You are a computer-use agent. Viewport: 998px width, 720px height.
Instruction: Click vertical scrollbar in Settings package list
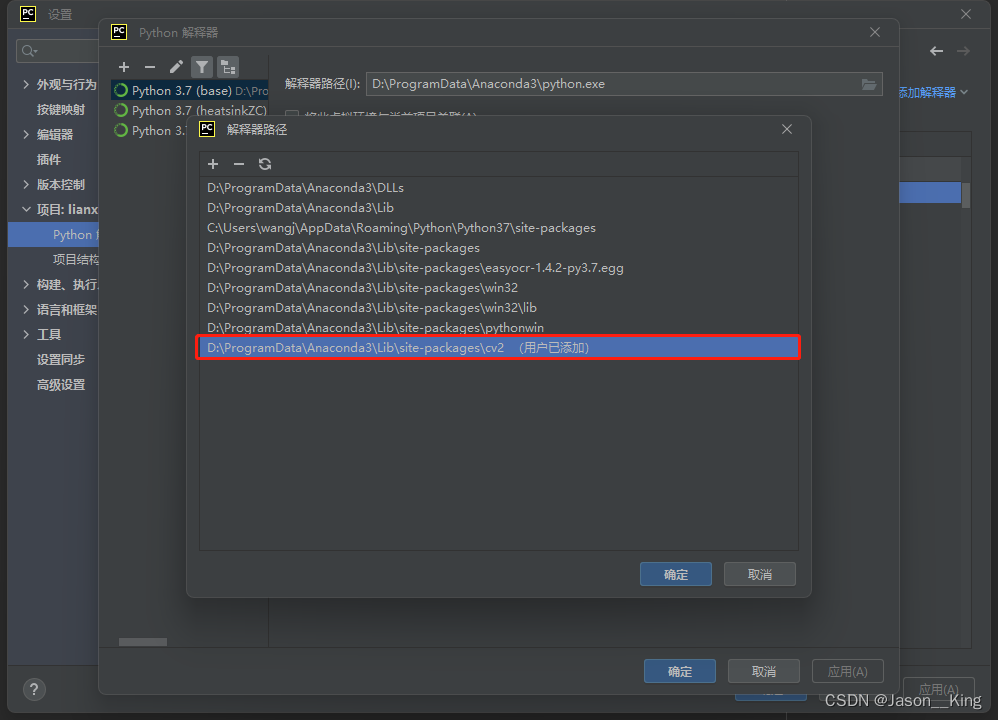[966, 195]
